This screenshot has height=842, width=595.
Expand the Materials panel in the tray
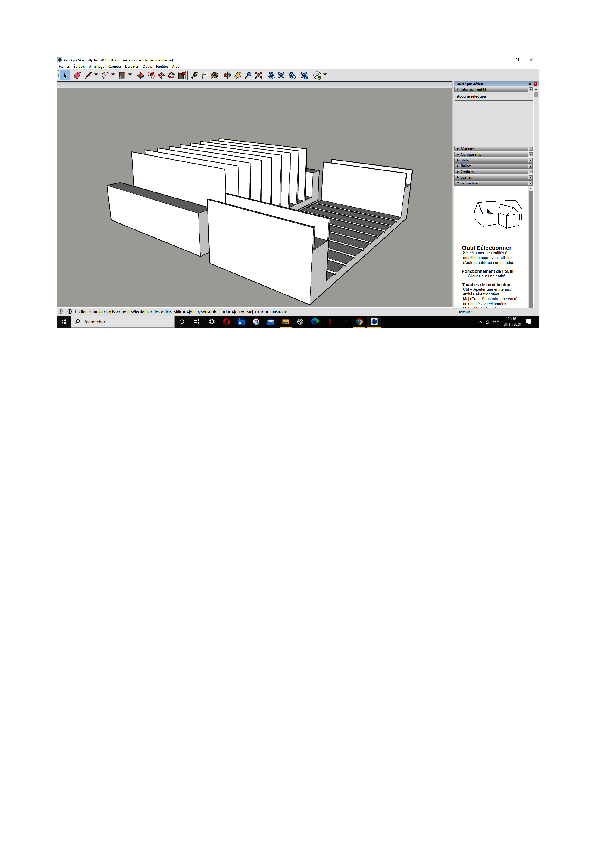click(x=491, y=149)
